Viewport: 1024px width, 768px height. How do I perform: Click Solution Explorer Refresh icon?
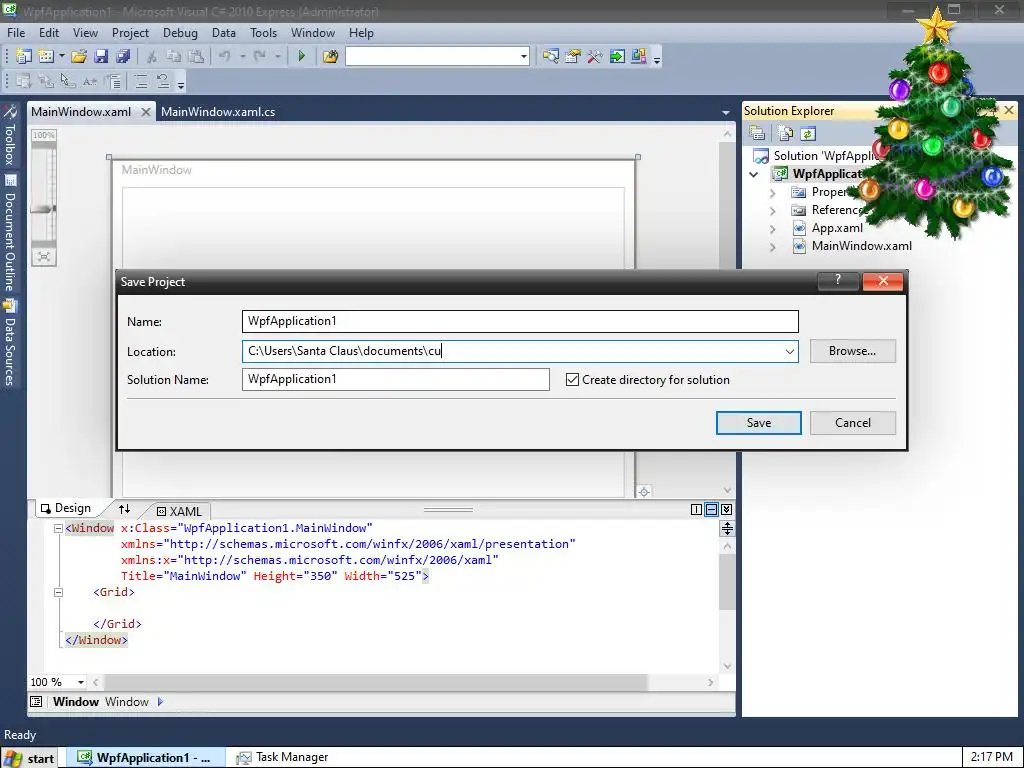(x=808, y=133)
